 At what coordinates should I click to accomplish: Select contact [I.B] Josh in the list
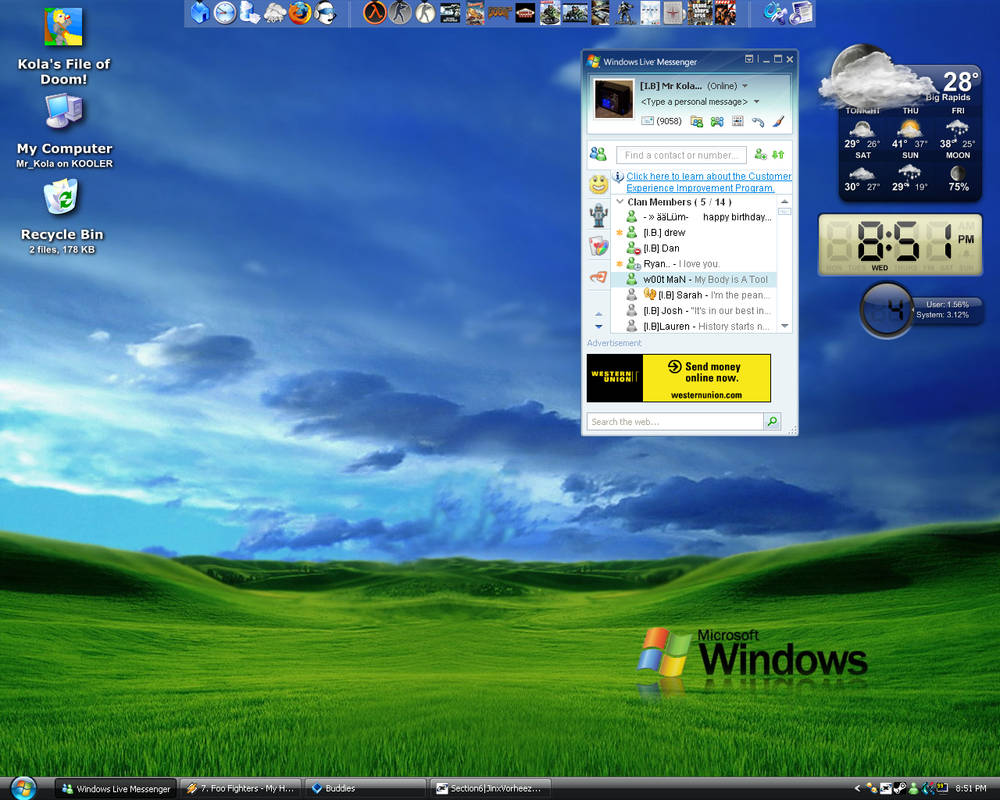(x=694, y=311)
